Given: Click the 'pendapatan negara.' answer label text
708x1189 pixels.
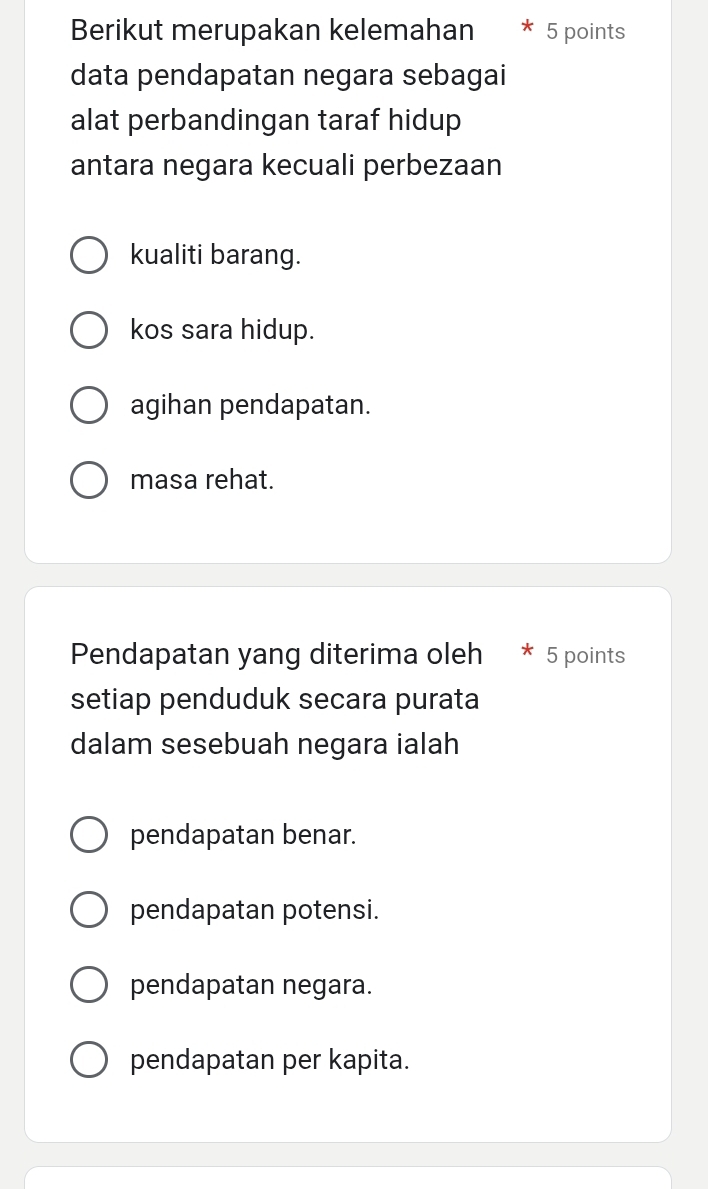Looking at the screenshot, I should (251, 985).
